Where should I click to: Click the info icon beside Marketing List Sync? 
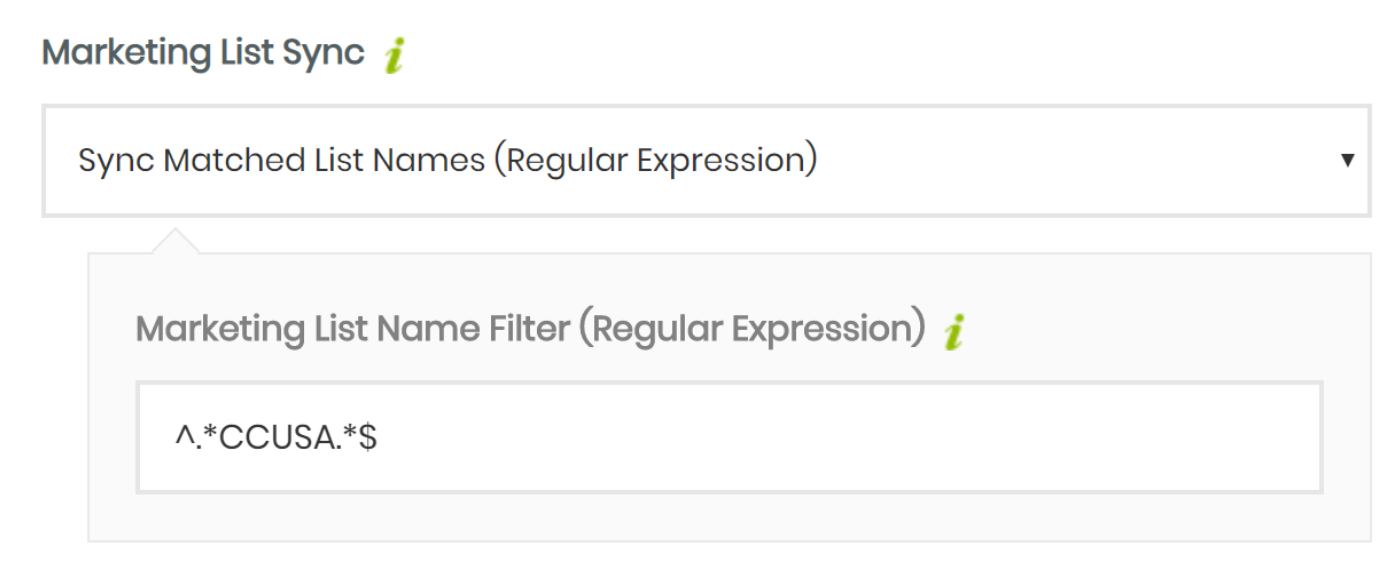click(395, 55)
